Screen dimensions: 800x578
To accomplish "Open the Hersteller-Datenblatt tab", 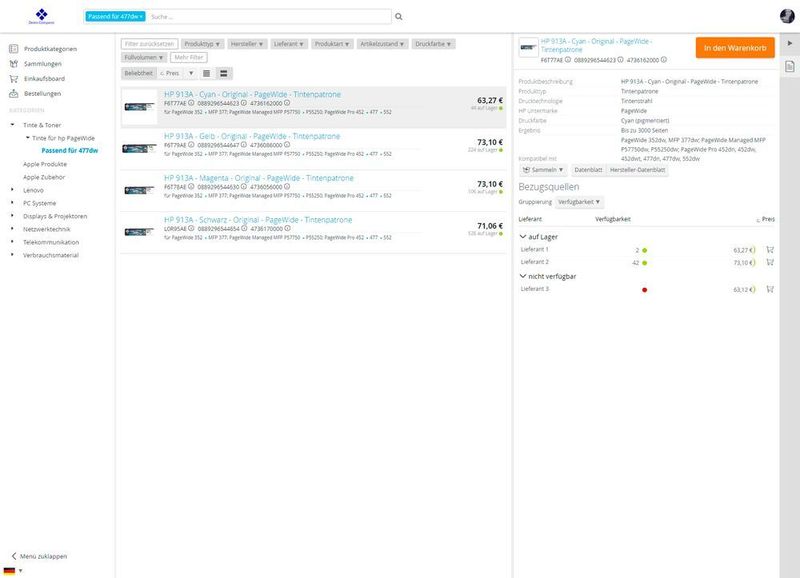I will [638, 170].
